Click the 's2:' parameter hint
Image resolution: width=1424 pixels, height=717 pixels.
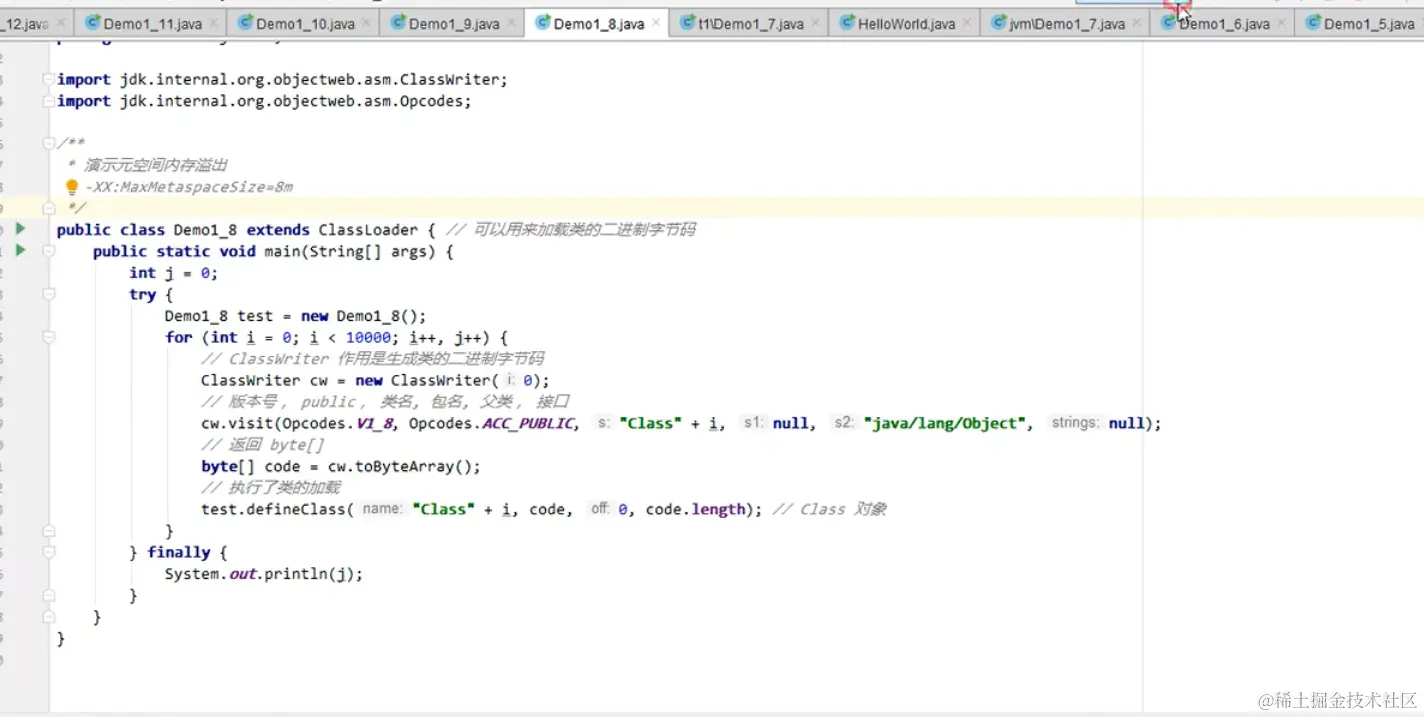click(x=844, y=423)
